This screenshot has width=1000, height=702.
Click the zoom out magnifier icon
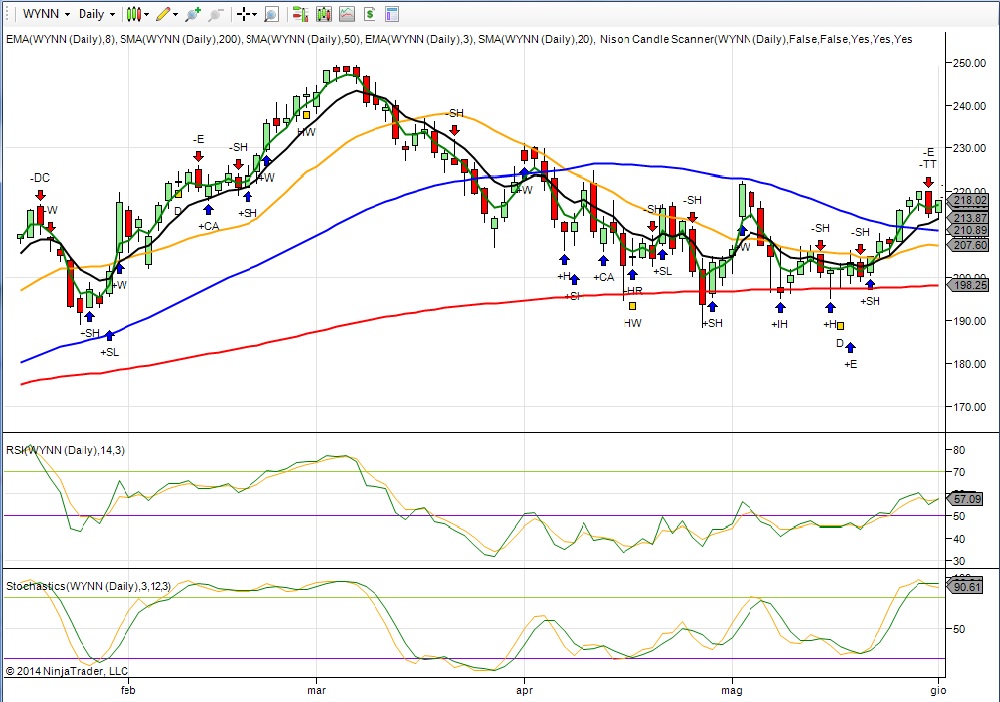click(x=216, y=13)
